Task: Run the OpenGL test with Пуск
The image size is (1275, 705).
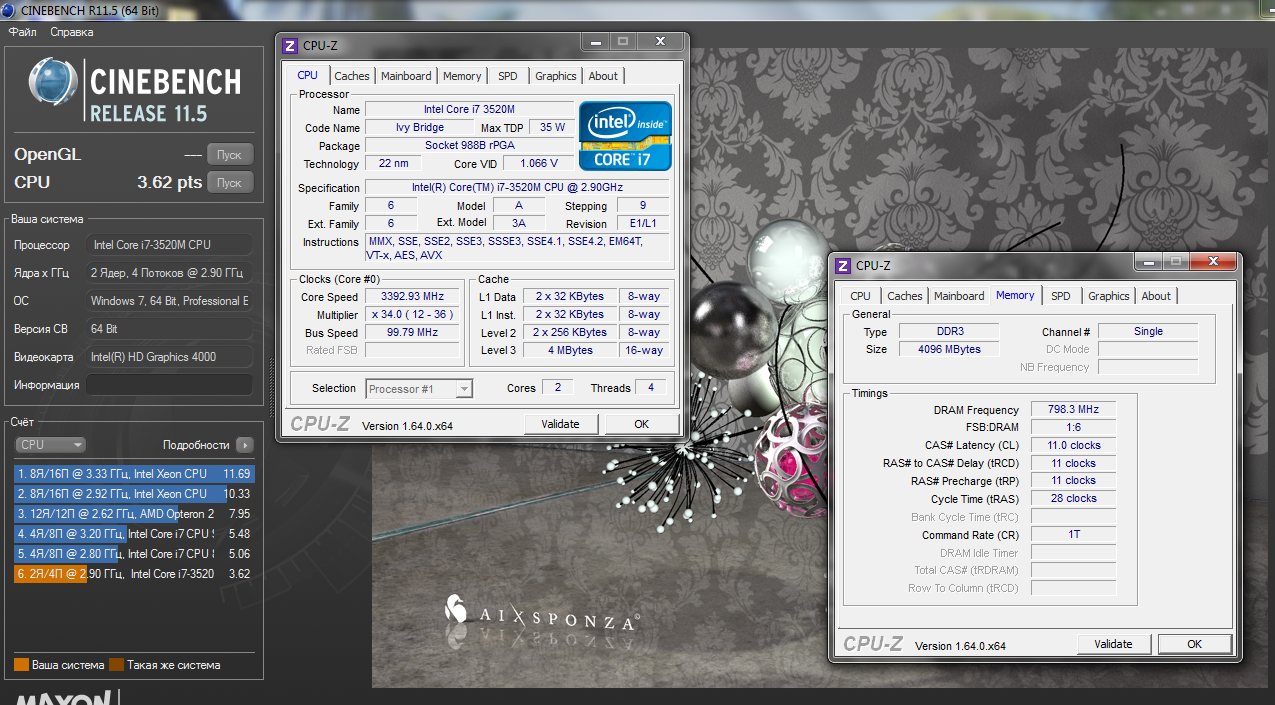Action: coord(229,155)
